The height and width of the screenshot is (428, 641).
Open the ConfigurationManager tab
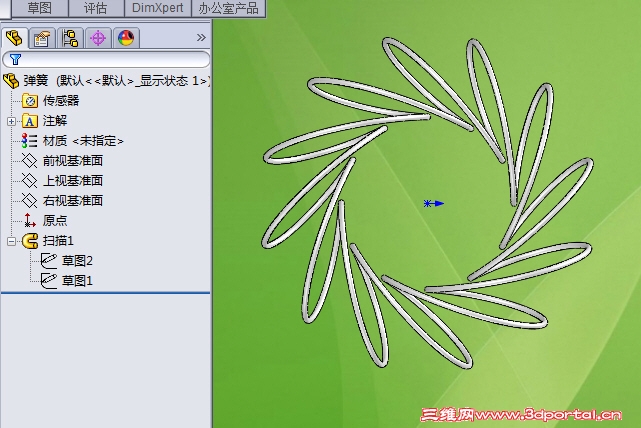tap(70, 38)
